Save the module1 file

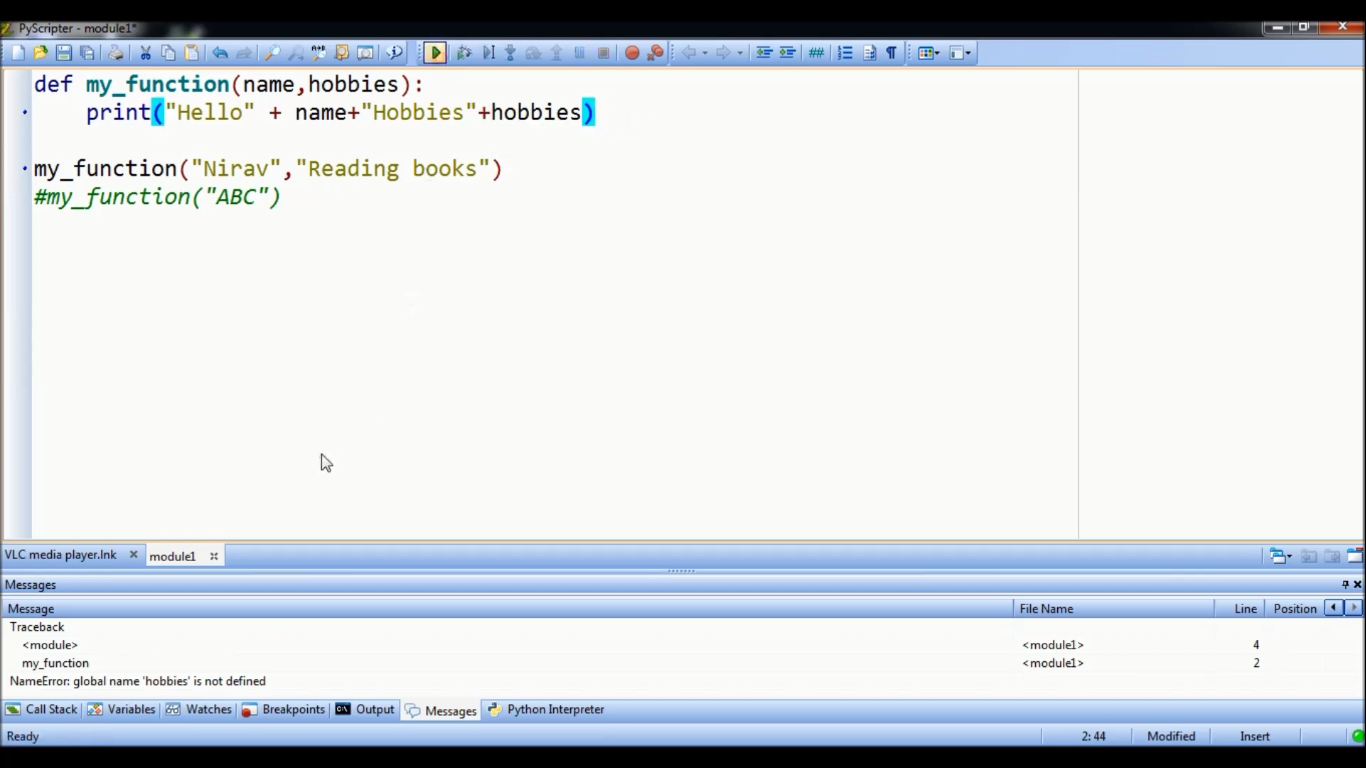[64, 52]
